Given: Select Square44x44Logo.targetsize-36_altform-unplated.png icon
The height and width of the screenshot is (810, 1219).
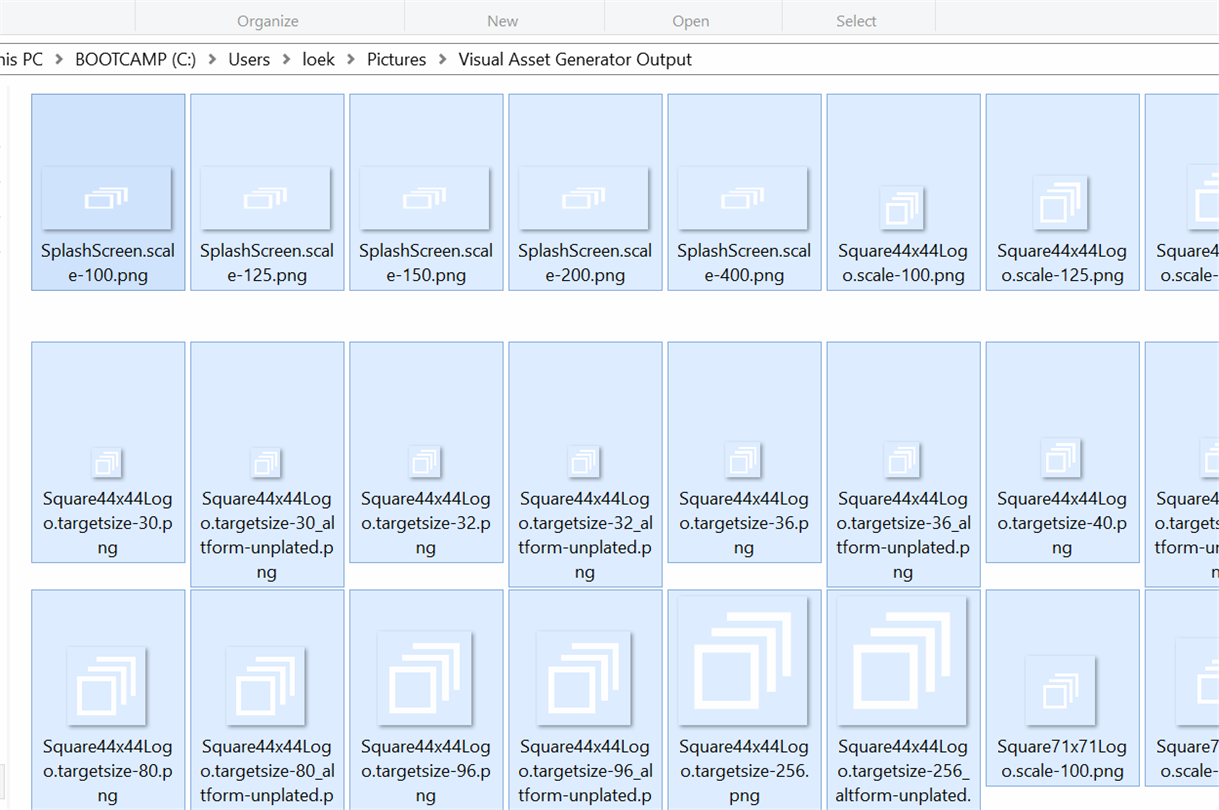Looking at the screenshot, I should 902,460.
